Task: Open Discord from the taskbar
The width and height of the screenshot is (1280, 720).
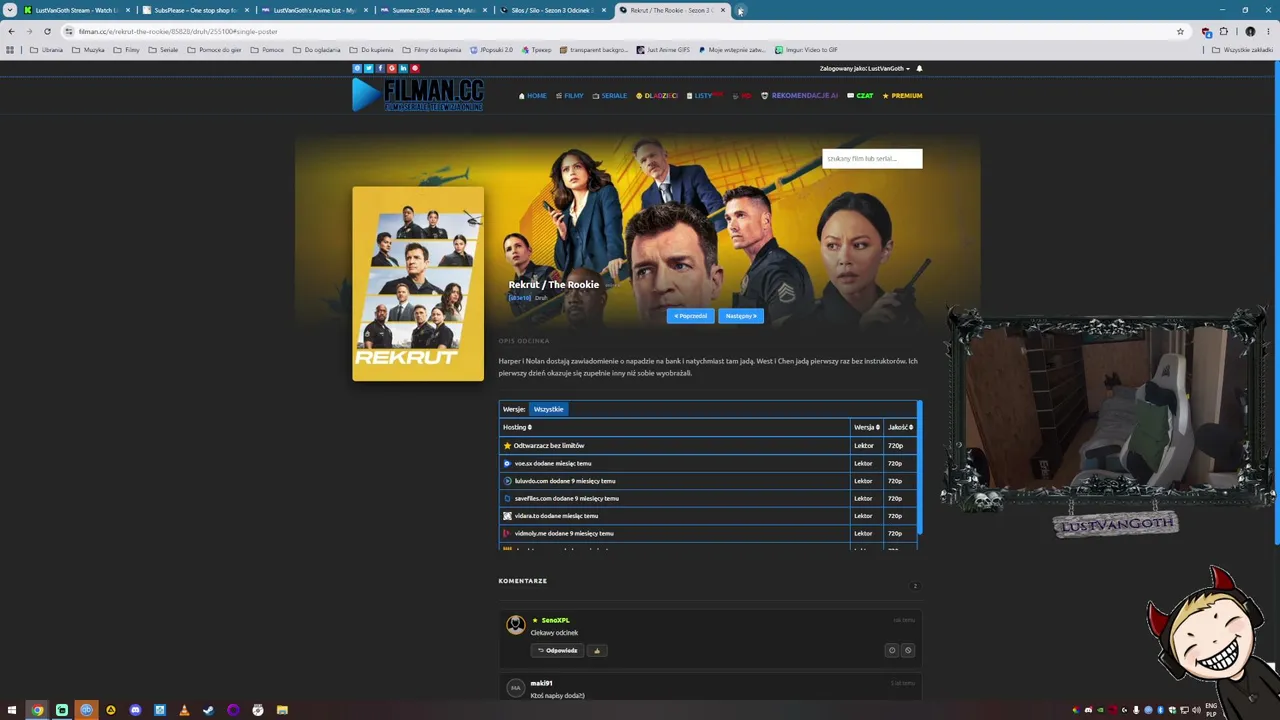Action: [x=135, y=710]
